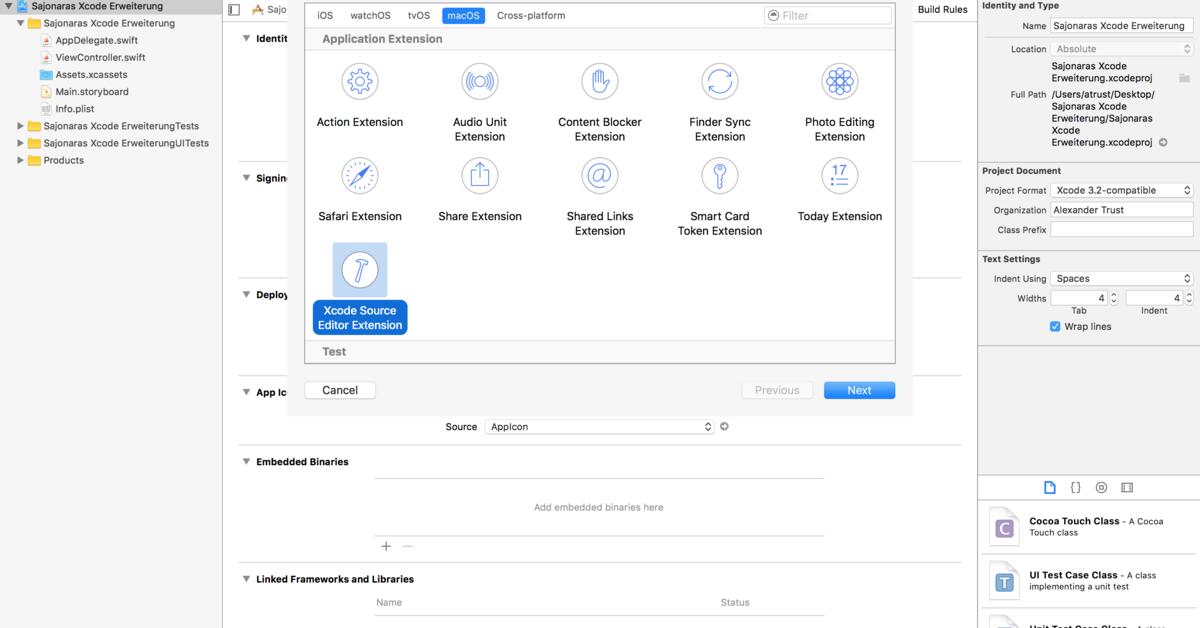
Task: Select UI Test Case Class template icon
Action: pyautogui.click(x=1003, y=580)
